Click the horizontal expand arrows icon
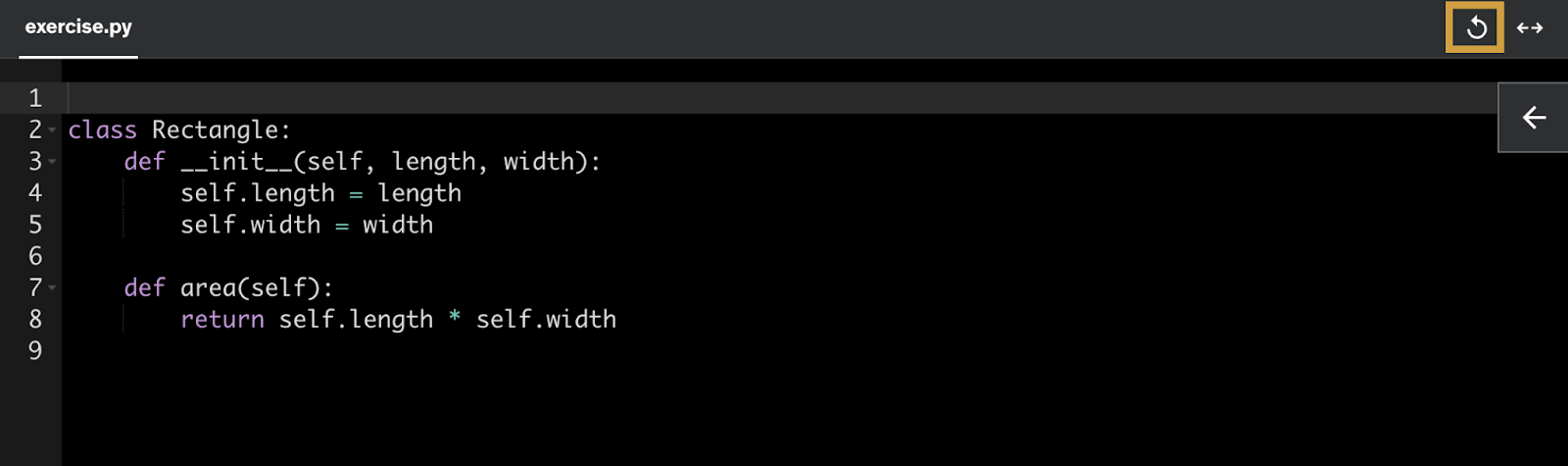The image size is (1568, 466). tap(1530, 27)
